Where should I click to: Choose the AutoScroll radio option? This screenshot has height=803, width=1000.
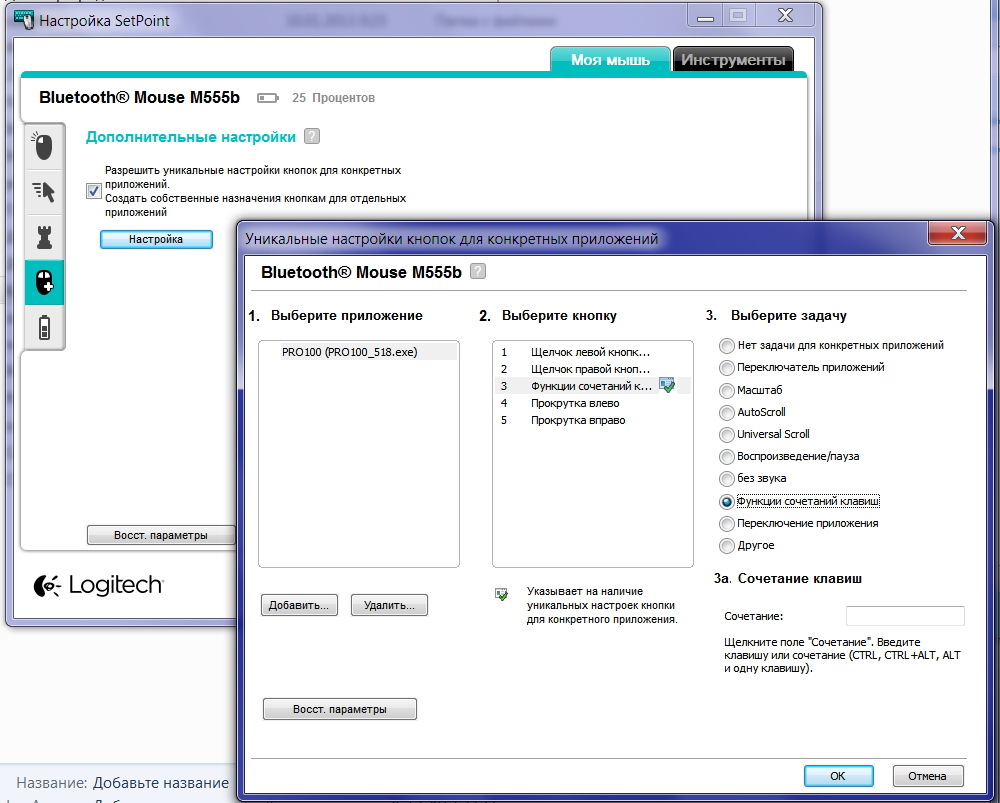pos(726,413)
